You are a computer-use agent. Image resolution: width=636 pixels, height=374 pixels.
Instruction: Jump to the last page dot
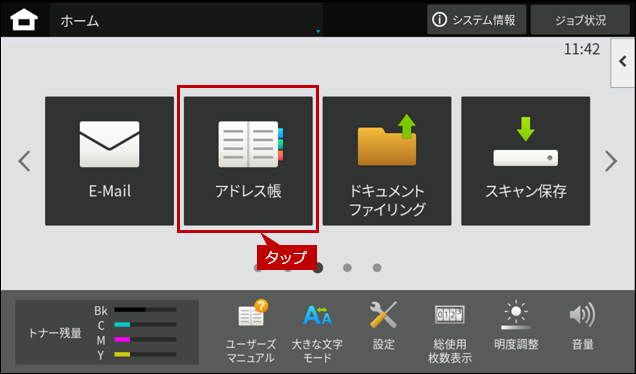(x=377, y=268)
